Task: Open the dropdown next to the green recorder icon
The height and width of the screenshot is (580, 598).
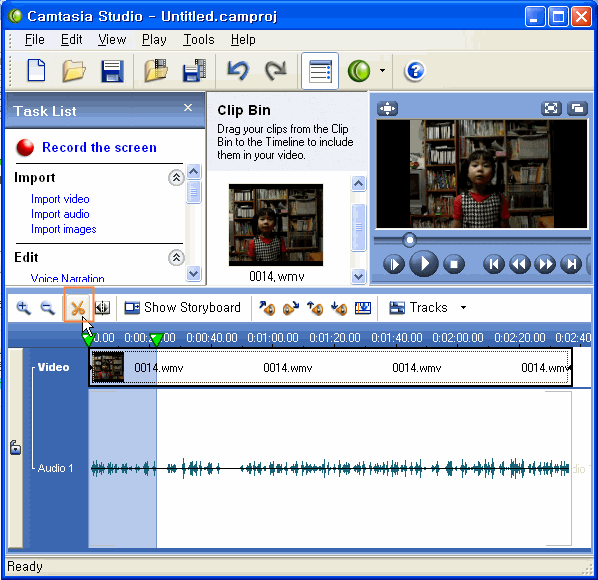Action: point(382,71)
